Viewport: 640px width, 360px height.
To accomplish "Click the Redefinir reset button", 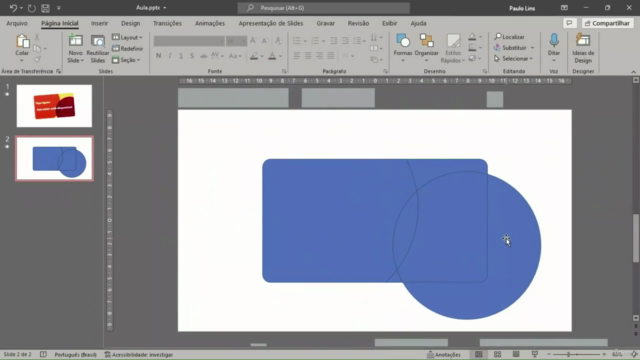I will coord(127,49).
